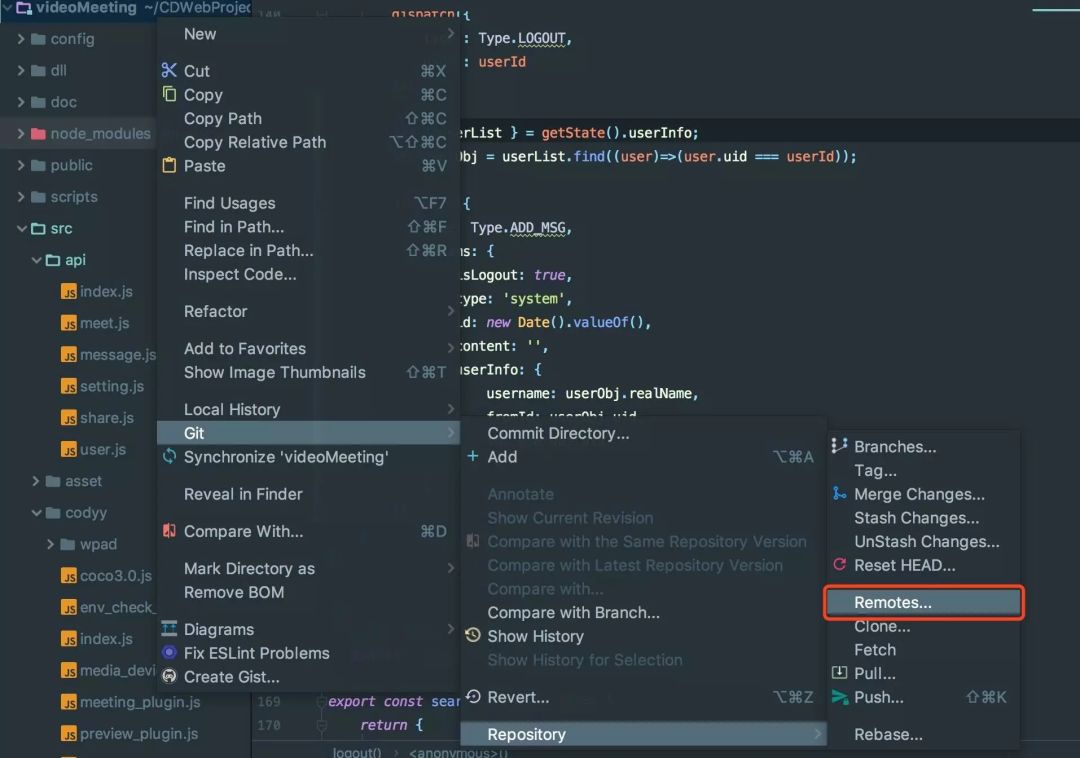
Task: Select Find in Path...
Action: pos(309,227)
